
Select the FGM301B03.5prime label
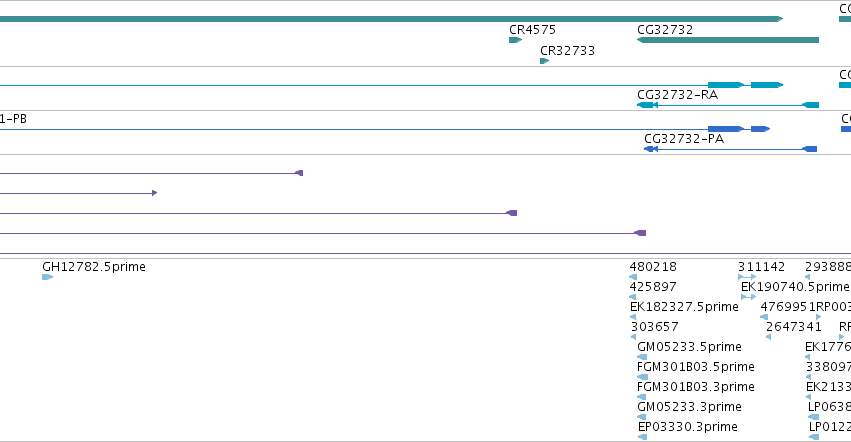coord(696,367)
